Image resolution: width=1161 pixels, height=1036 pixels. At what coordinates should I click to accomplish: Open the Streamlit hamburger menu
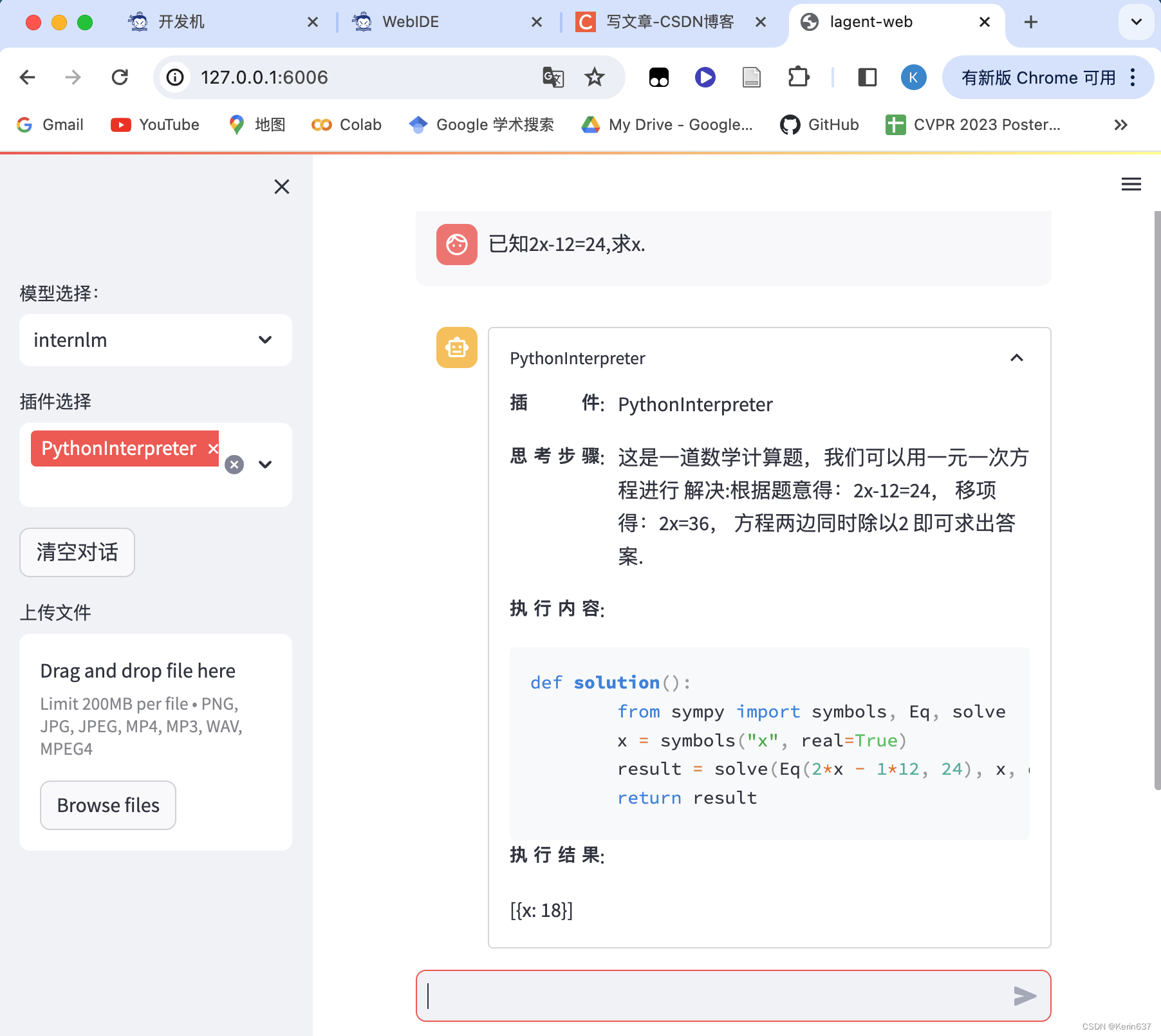[1131, 185]
